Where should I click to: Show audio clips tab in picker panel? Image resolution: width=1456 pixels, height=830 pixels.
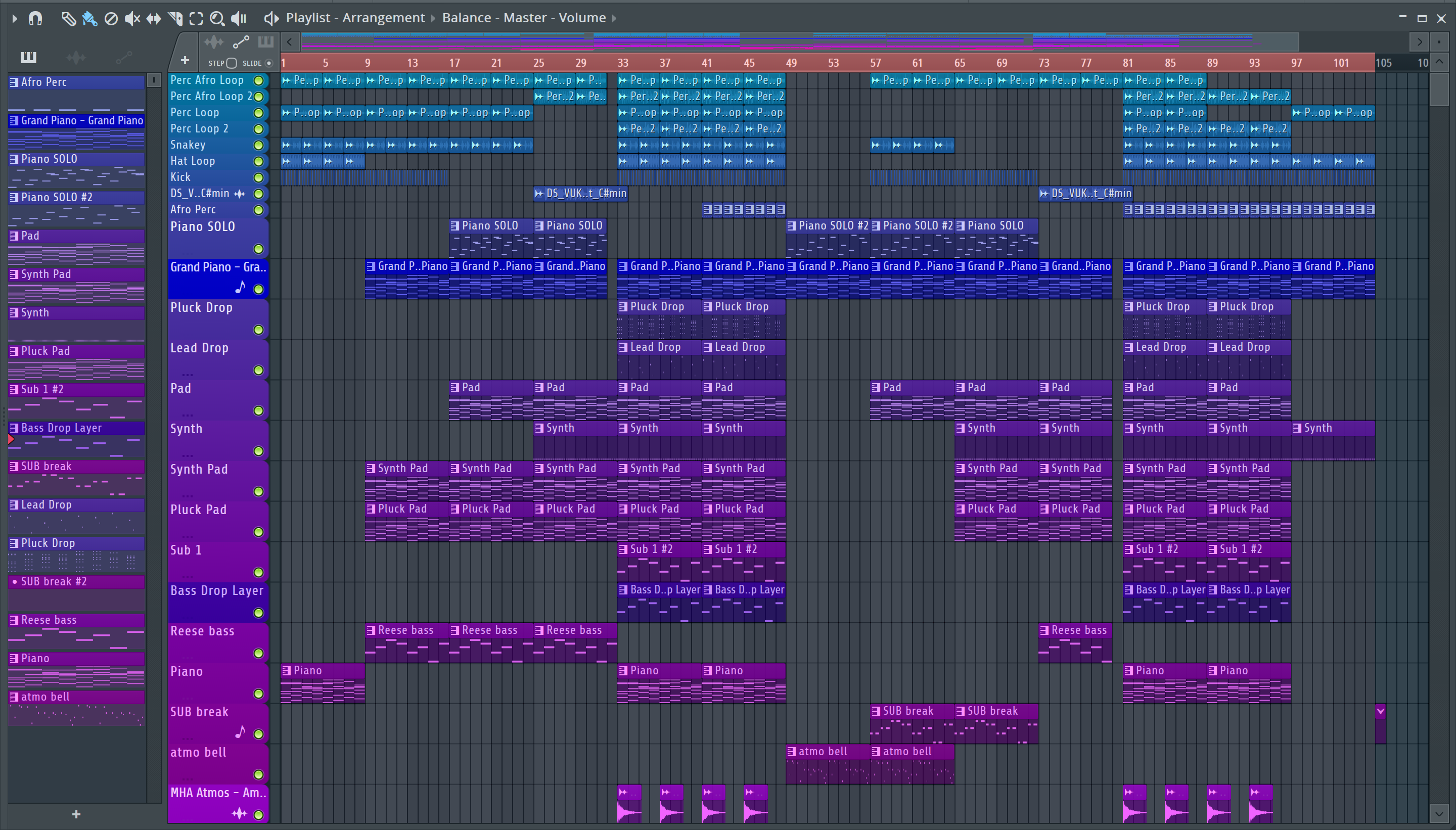[76, 57]
